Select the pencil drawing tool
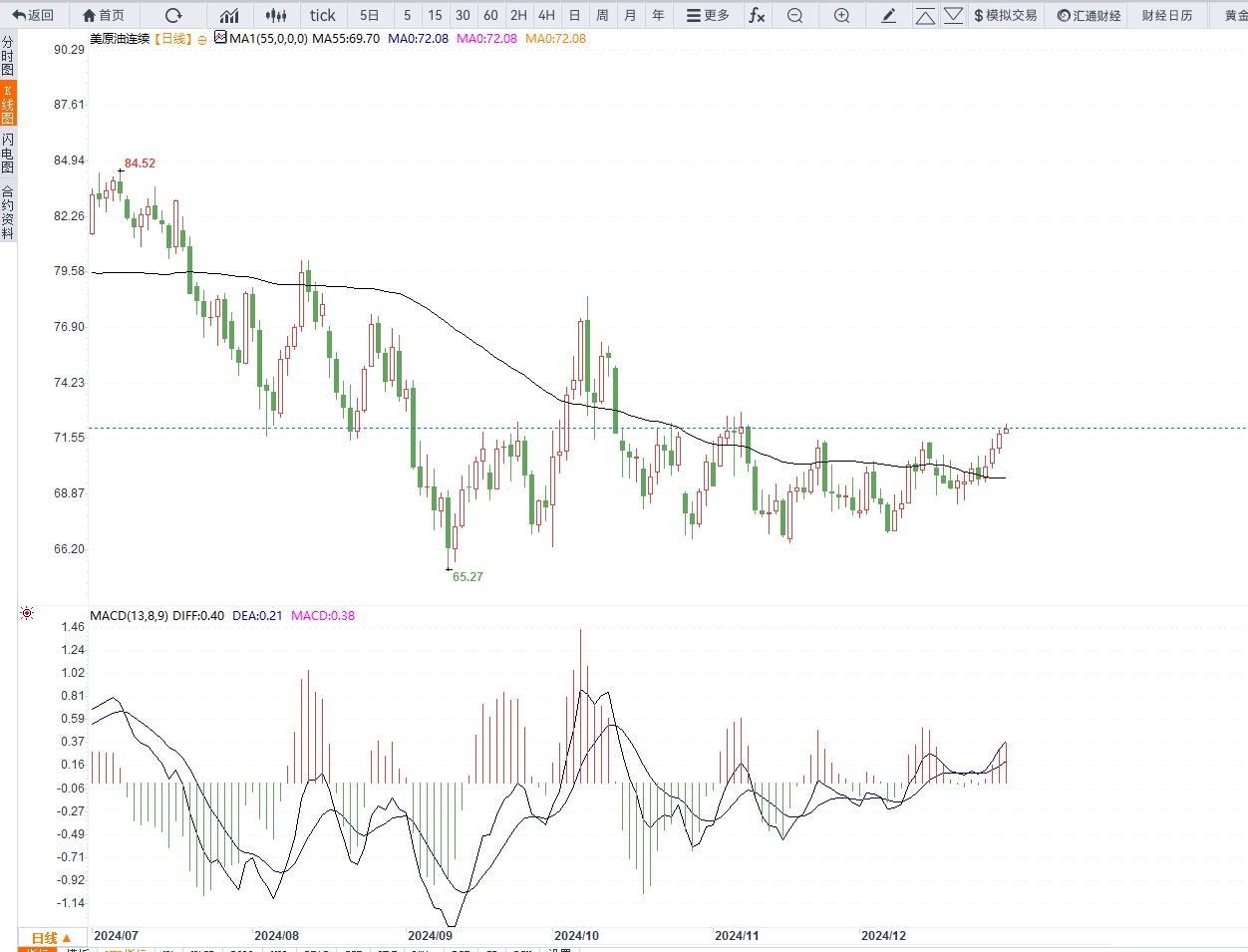This screenshot has width=1248, height=952. [889, 15]
